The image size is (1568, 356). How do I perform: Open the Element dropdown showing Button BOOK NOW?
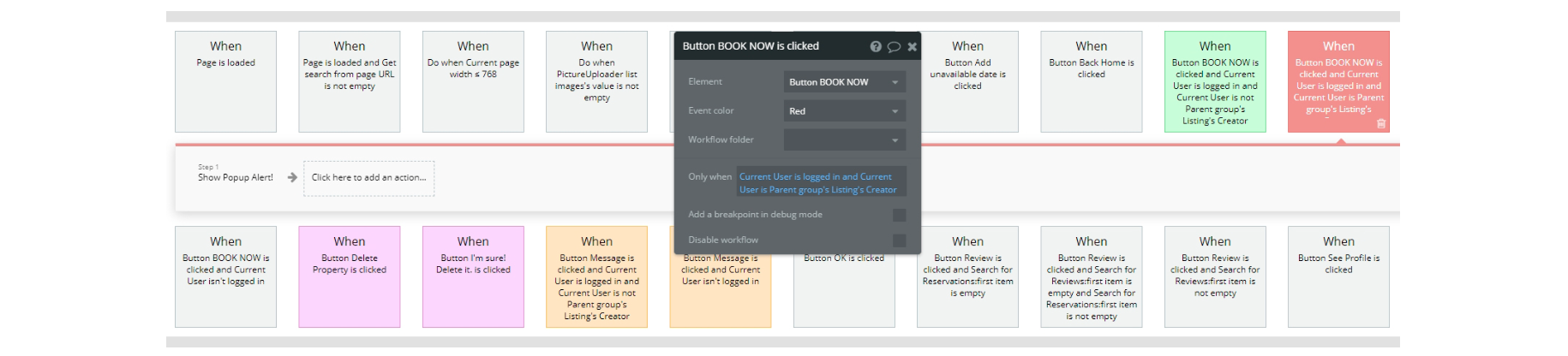click(844, 82)
